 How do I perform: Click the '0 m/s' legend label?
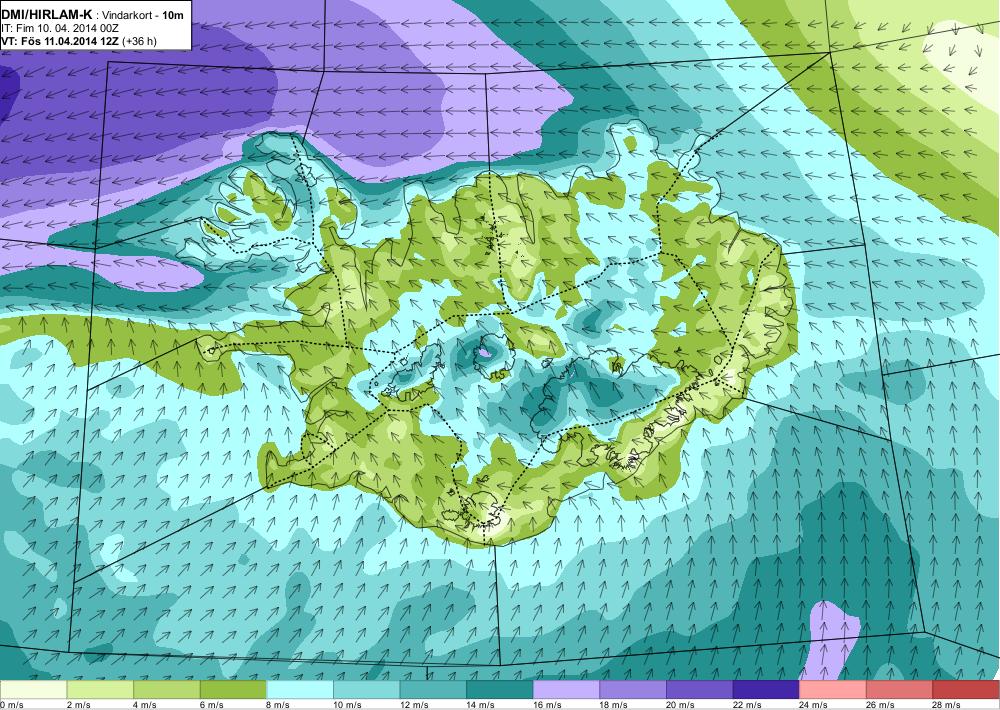(x=11, y=704)
